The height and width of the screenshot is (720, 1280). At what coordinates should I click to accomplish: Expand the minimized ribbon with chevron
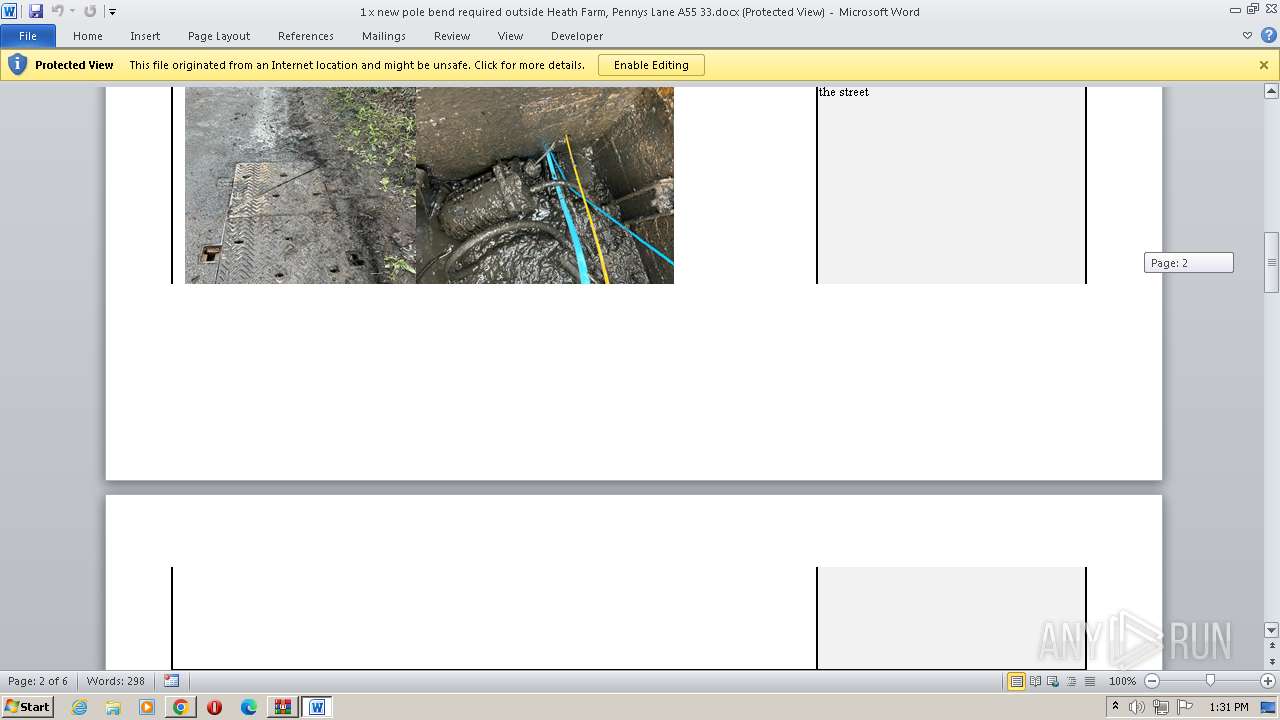pyautogui.click(x=1247, y=35)
